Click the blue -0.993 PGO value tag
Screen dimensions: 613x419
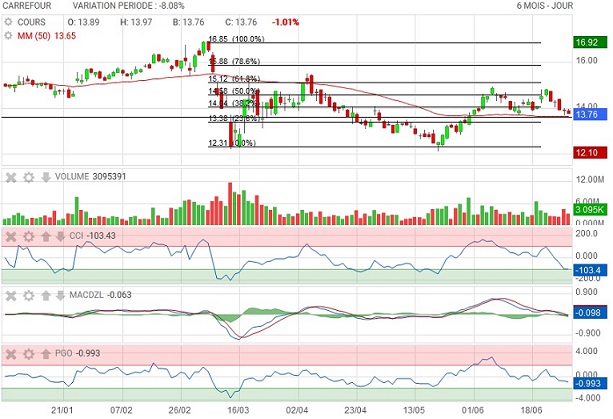pos(590,383)
